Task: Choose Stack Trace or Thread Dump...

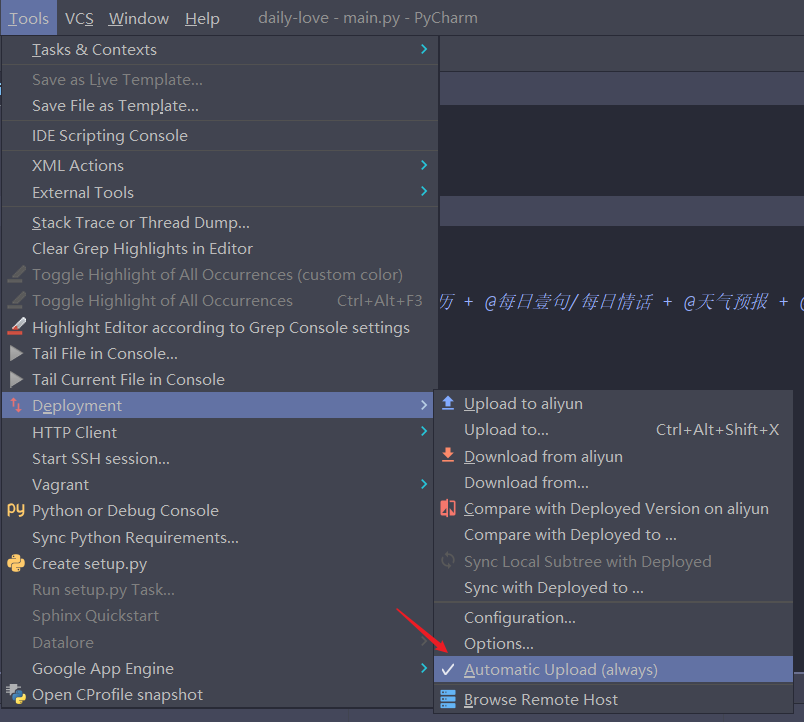Action: click(219, 223)
